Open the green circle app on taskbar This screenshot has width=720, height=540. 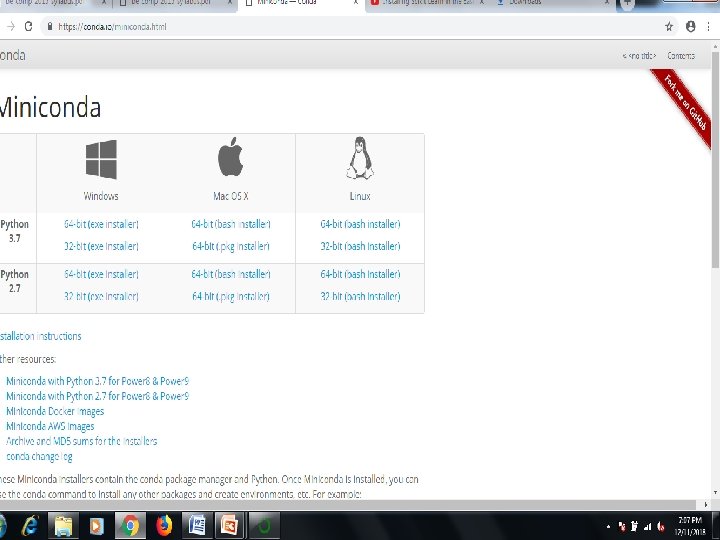(x=264, y=525)
